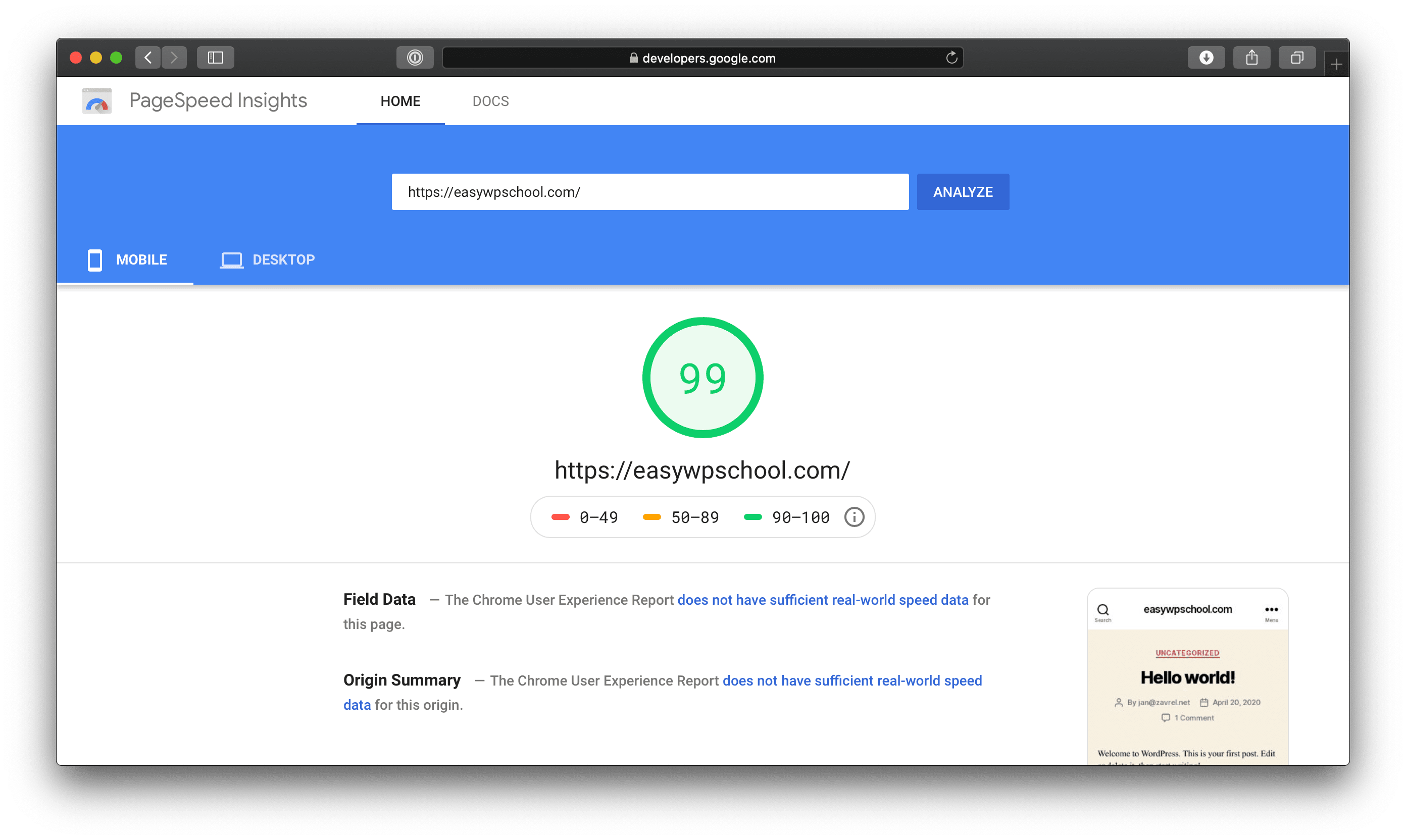Image resolution: width=1406 pixels, height=840 pixels.
Task: Click the search icon in site preview
Action: click(x=1102, y=610)
